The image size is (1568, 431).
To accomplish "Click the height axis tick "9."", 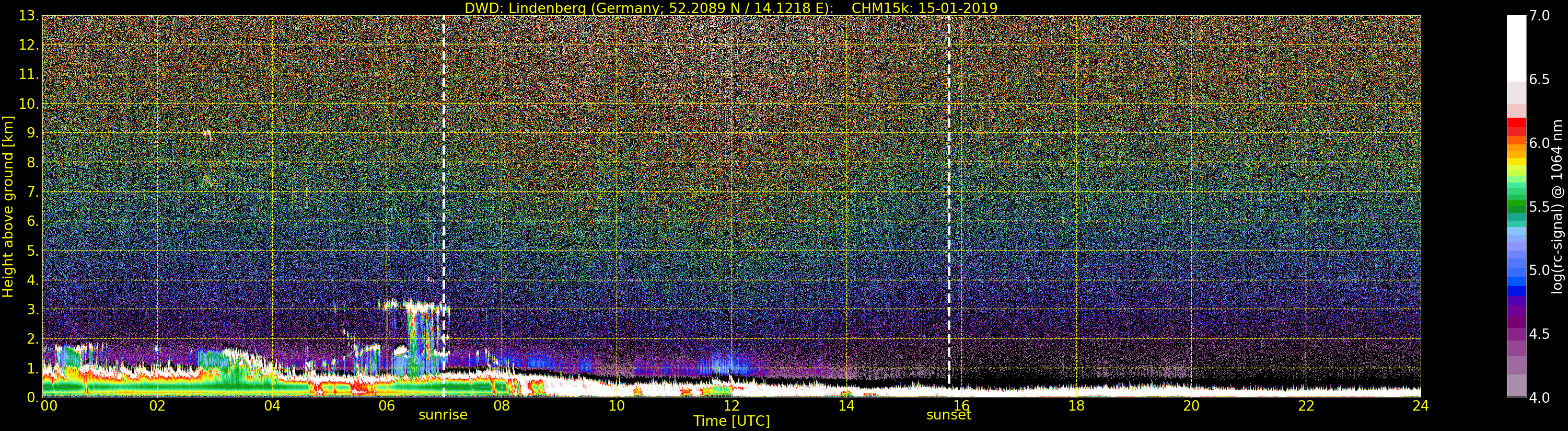I will click(x=32, y=133).
